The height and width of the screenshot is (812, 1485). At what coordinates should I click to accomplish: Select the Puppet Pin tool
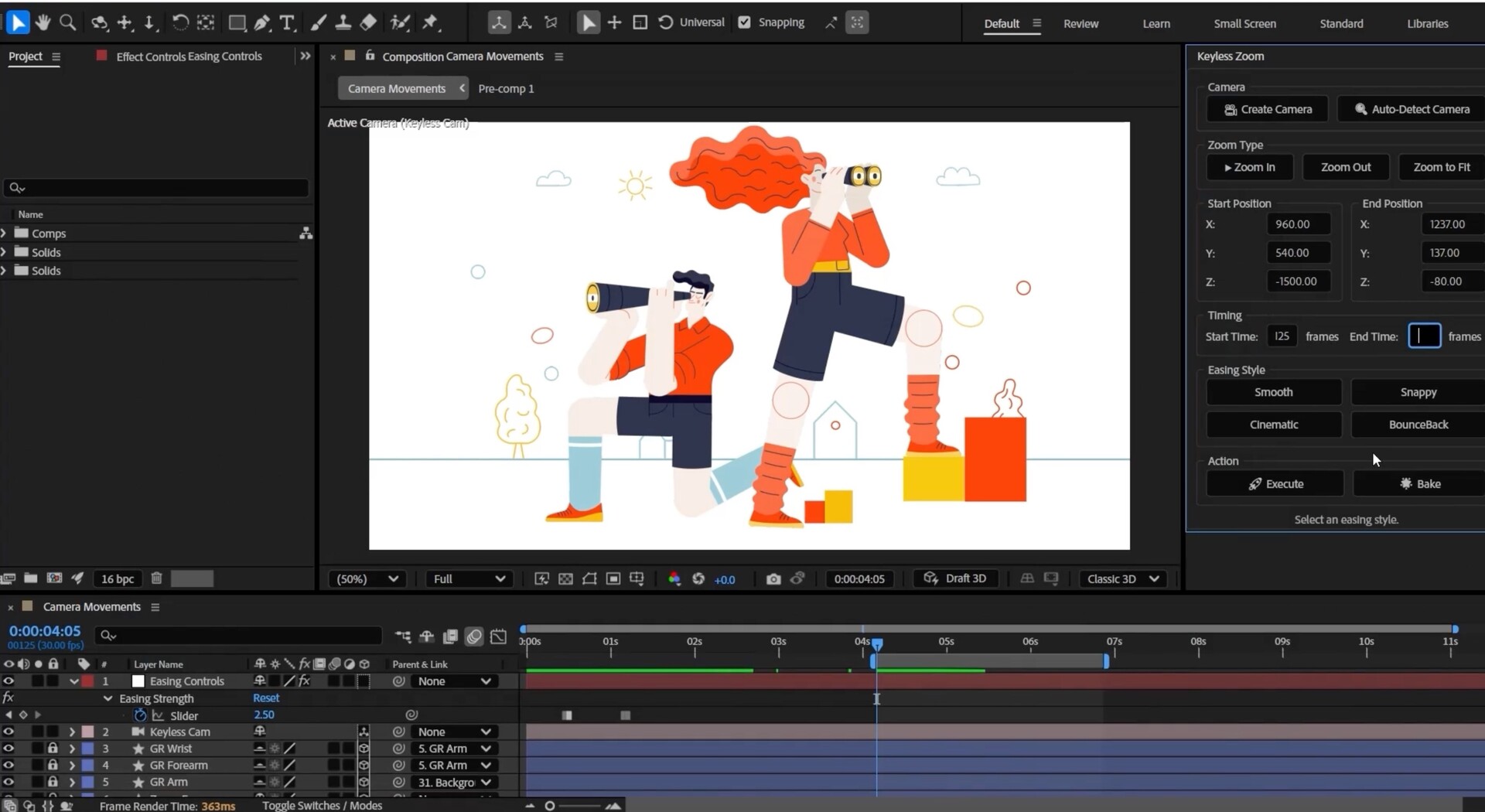pyautogui.click(x=431, y=22)
